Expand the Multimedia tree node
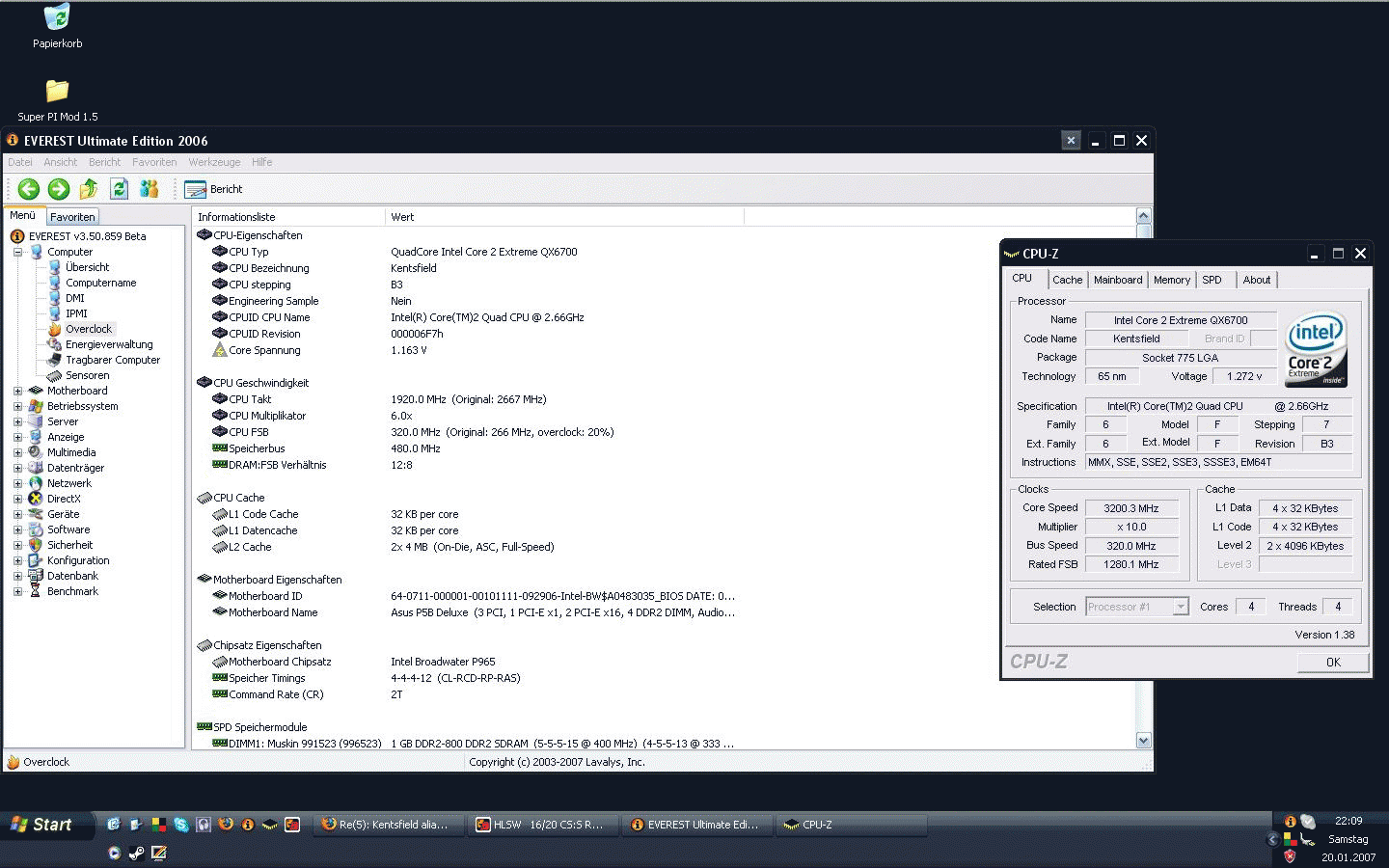 [17, 452]
